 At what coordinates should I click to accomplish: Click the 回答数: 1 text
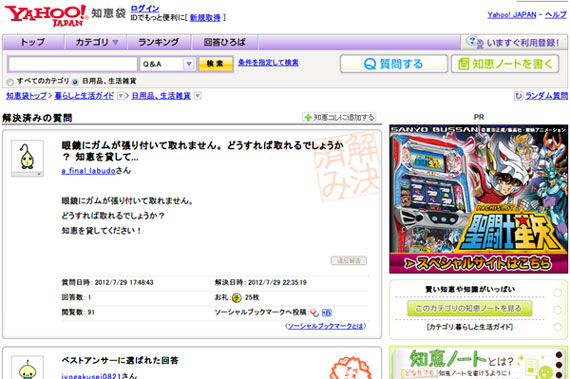[x=76, y=297]
